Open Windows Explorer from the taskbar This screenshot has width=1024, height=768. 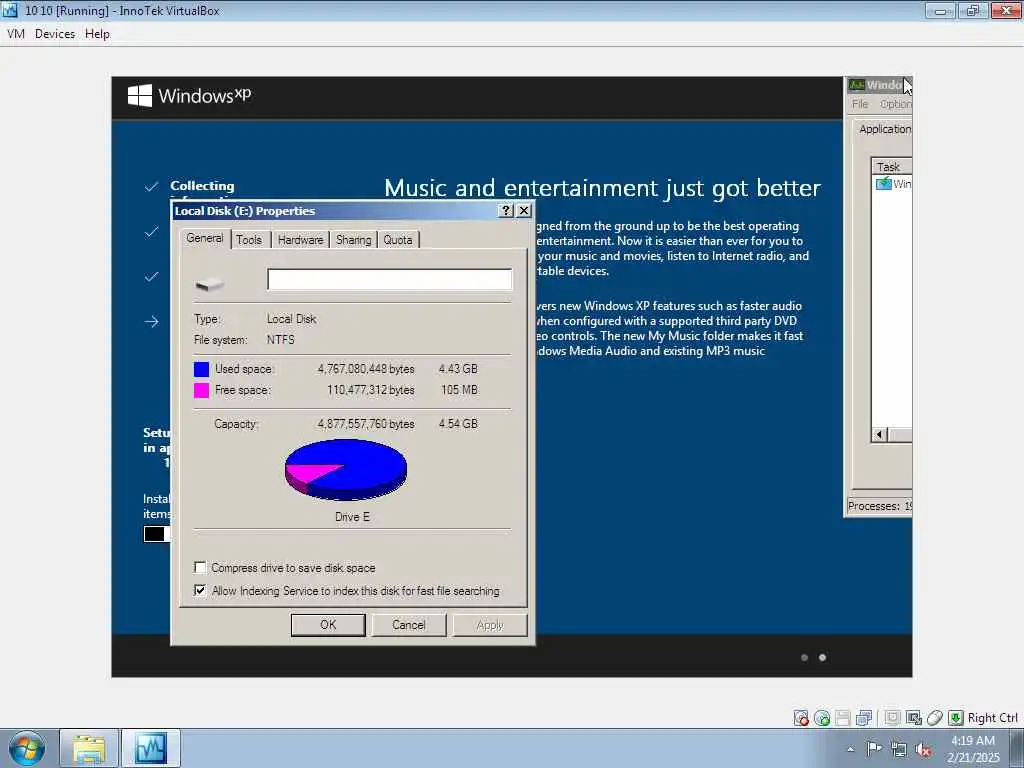[89, 748]
